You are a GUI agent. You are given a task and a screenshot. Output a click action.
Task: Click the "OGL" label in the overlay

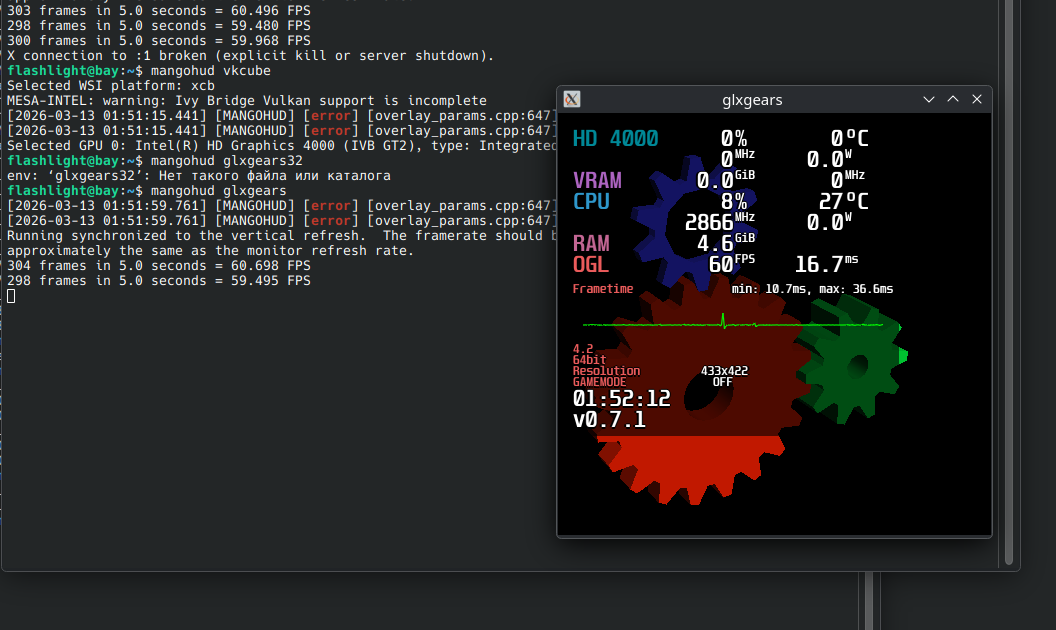[591, 264]
